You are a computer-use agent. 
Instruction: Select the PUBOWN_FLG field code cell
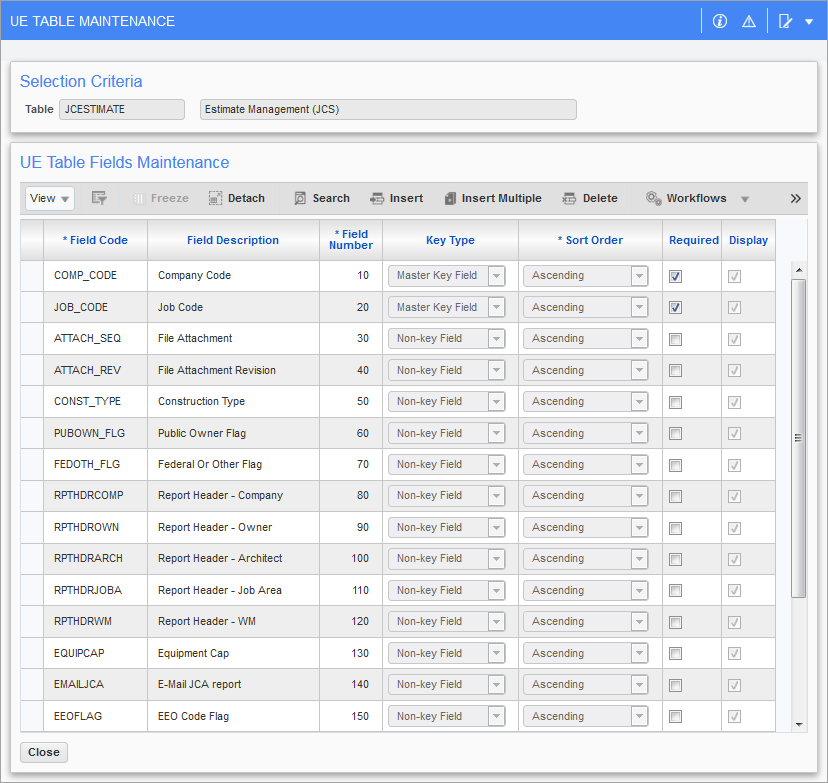(x=96, y=433)
